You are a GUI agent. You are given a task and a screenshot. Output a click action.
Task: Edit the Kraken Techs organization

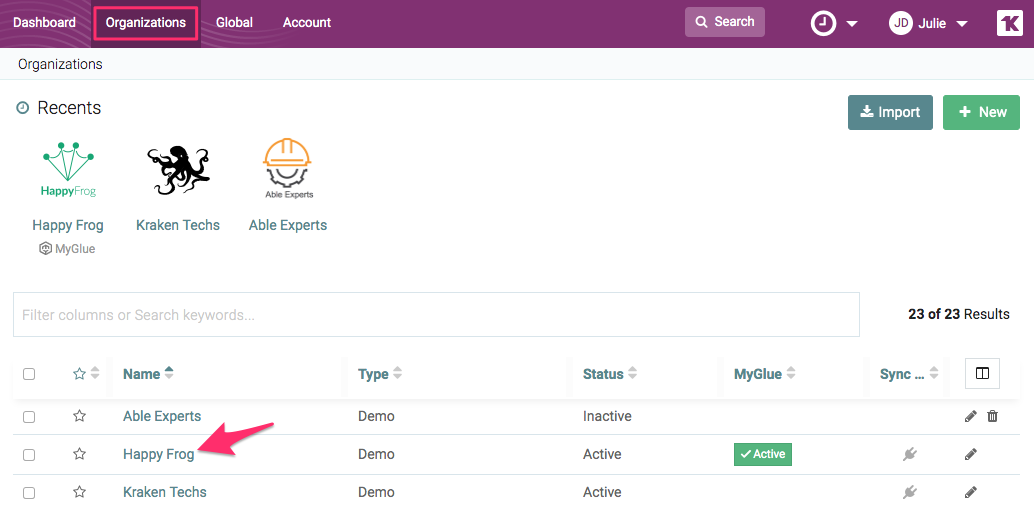tap(970, 492)
